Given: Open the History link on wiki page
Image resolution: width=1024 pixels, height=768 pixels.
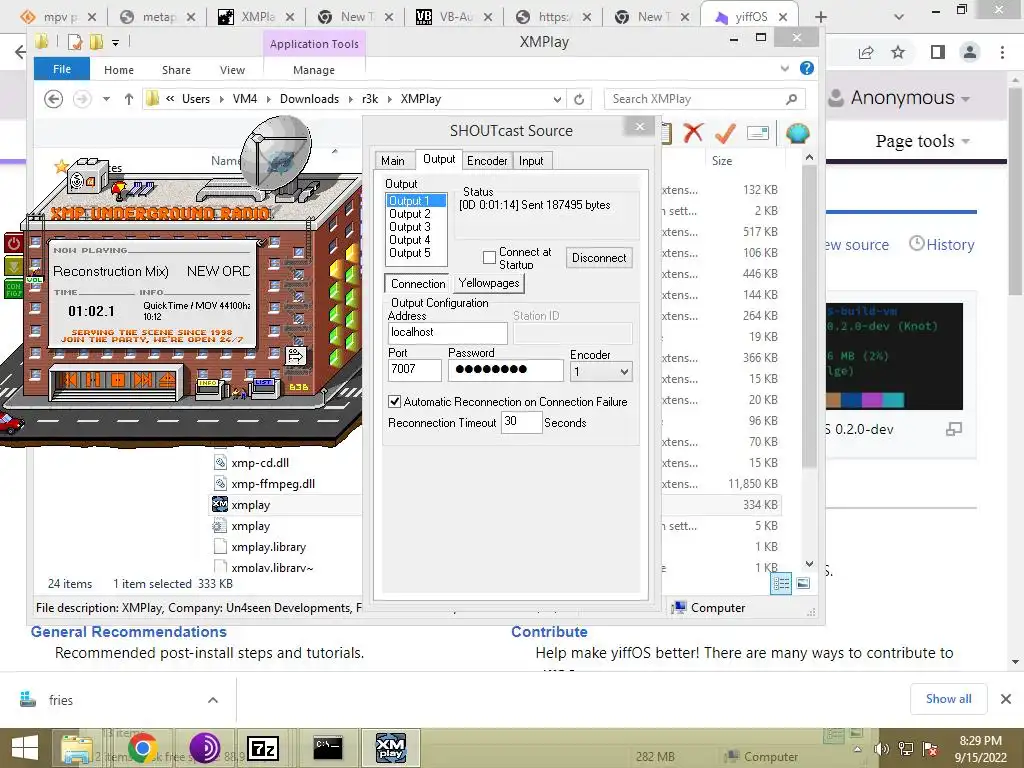Looking at the screenshot, I should coord(942,244).
